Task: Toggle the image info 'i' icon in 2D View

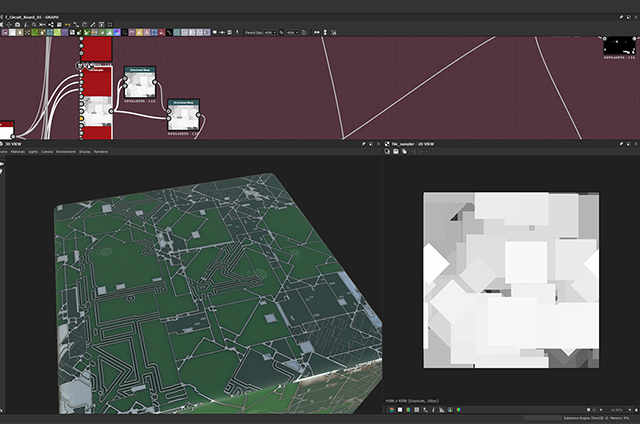Action: point(433,410)
